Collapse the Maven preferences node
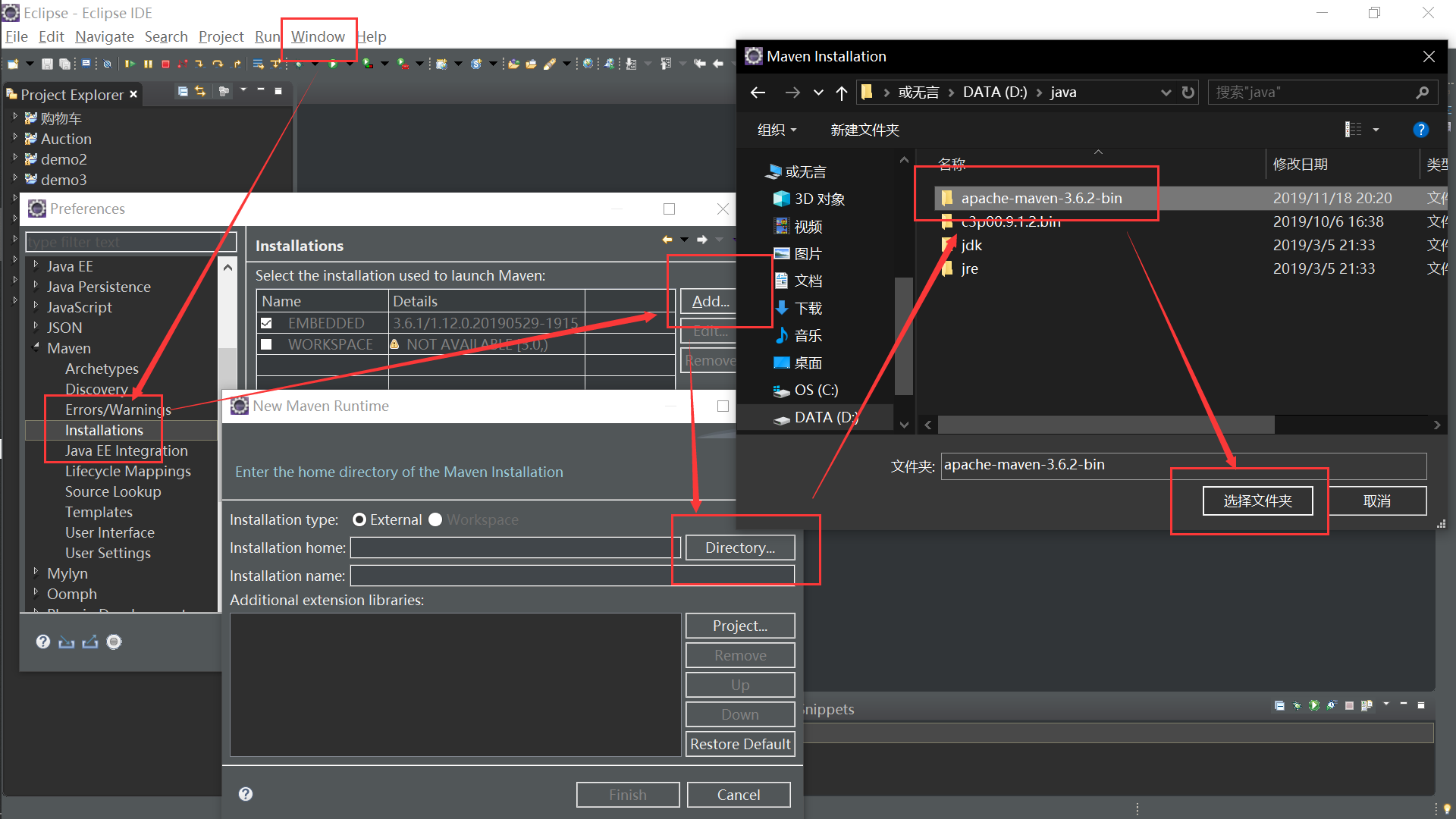The image size is (1456, 819). (36, 347)
